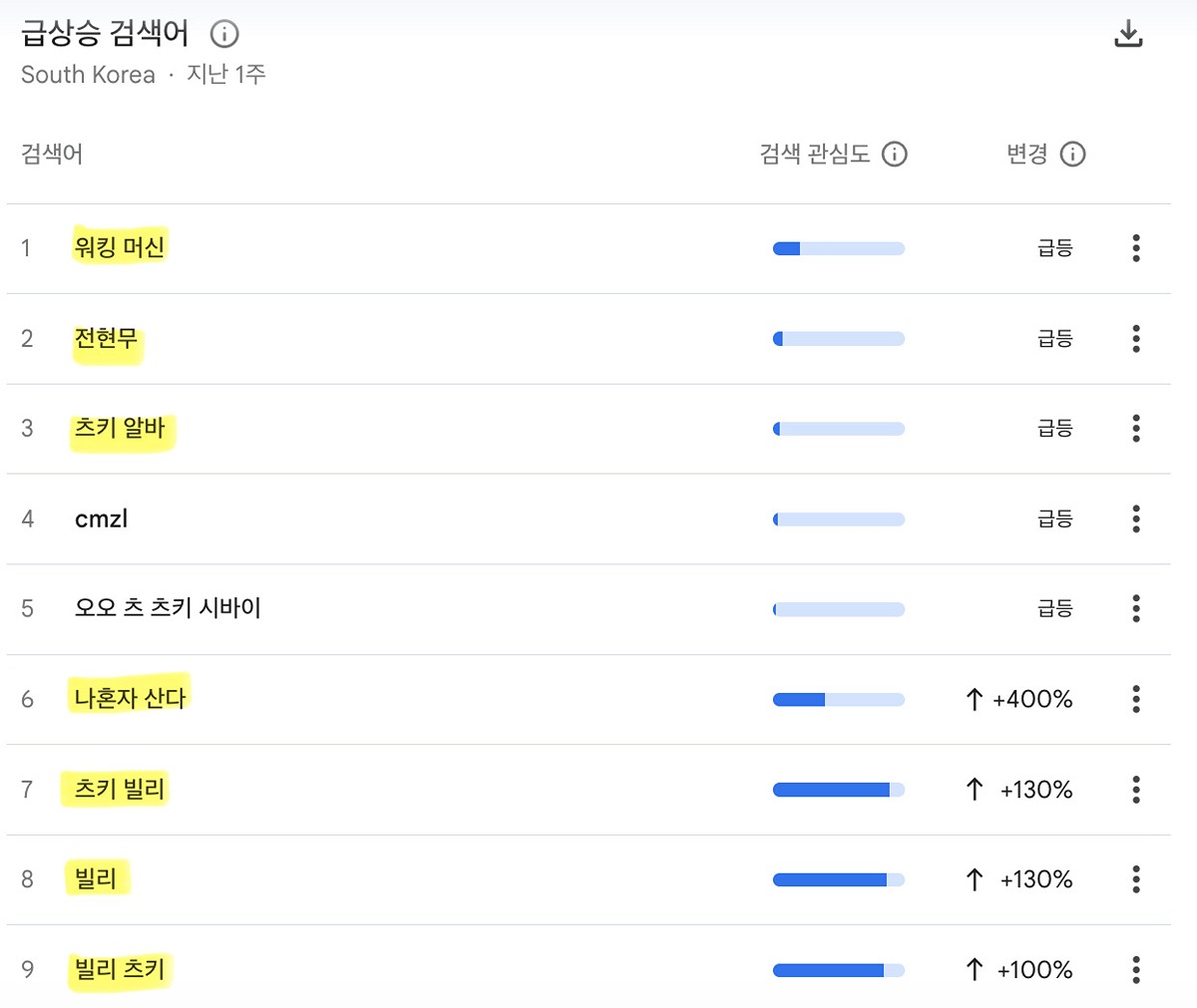Click info icon beside 급상승 검색어 title
The image size is (1197, 1008).
(224, 34)
